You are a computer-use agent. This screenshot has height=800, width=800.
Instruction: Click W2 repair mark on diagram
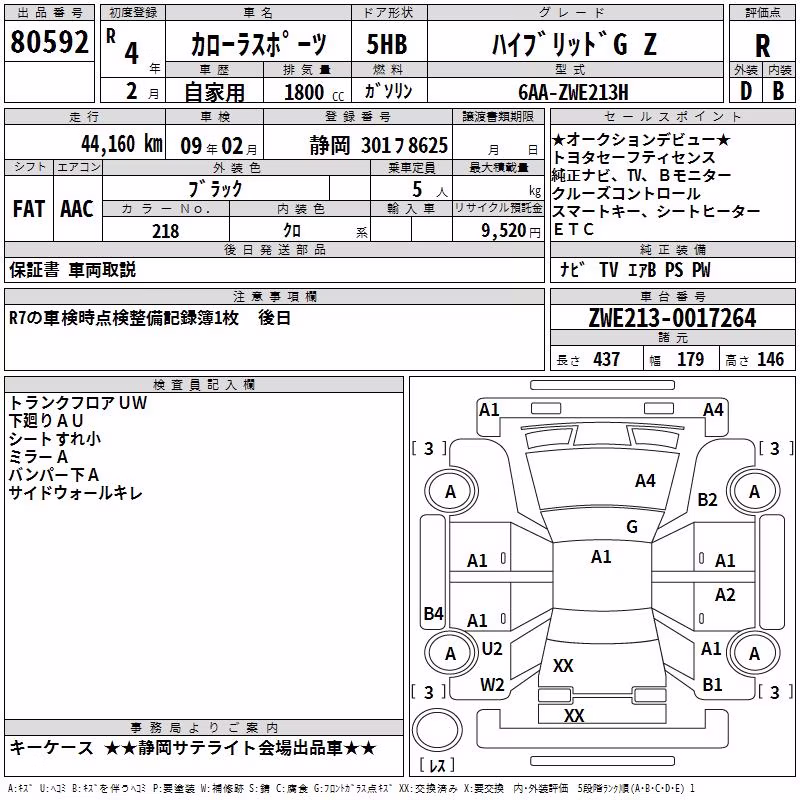[x=492, y=685]
